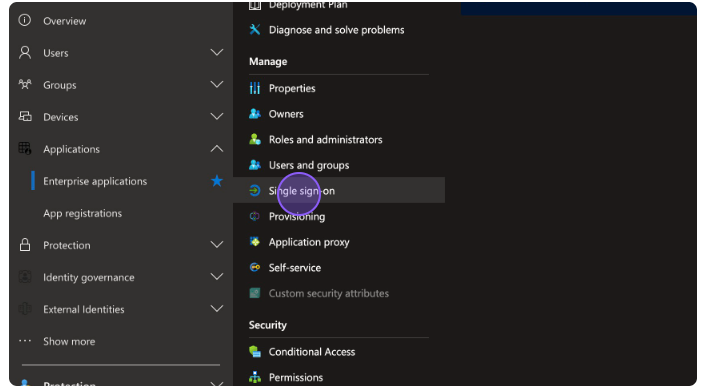Select Enterprise applications in sidebar
Viewport: 707px width, 392px height.
[95, 181]
